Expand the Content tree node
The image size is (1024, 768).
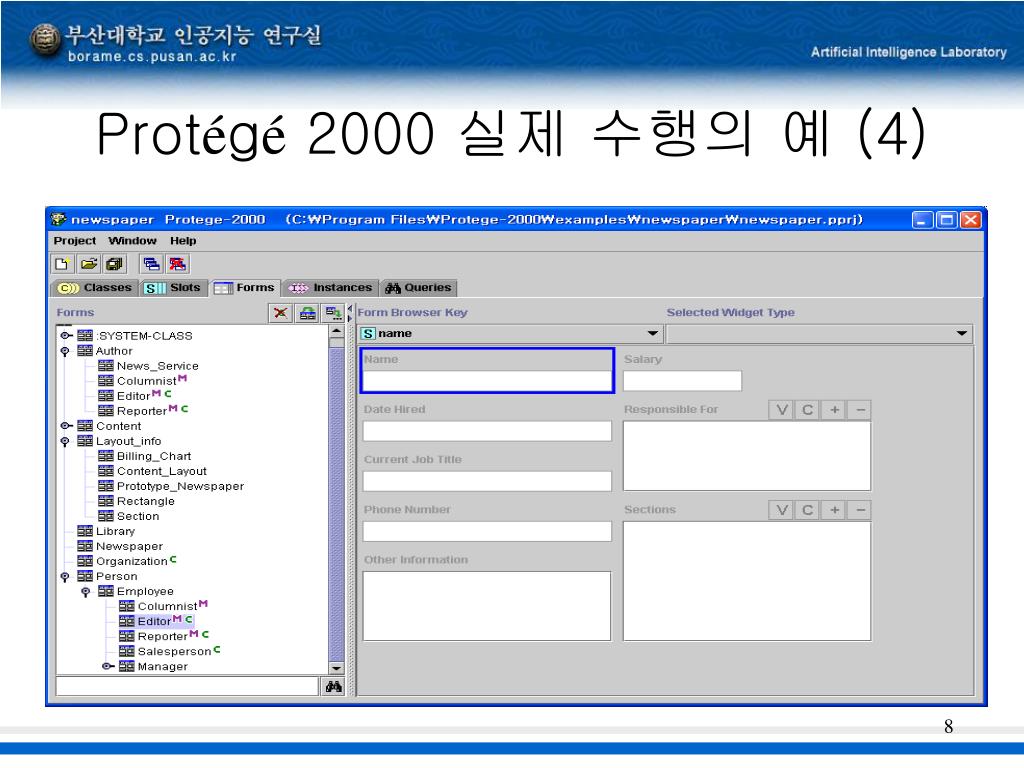click(x=65, y=426)
